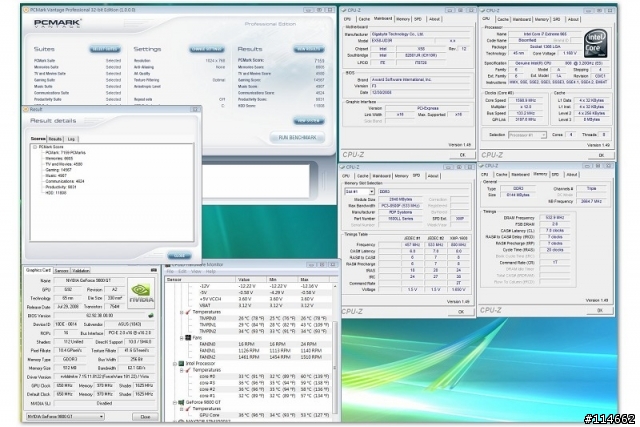Select the HDD score tree row
The width and height of the screenshot is (640, 427).
coord(56,193)
